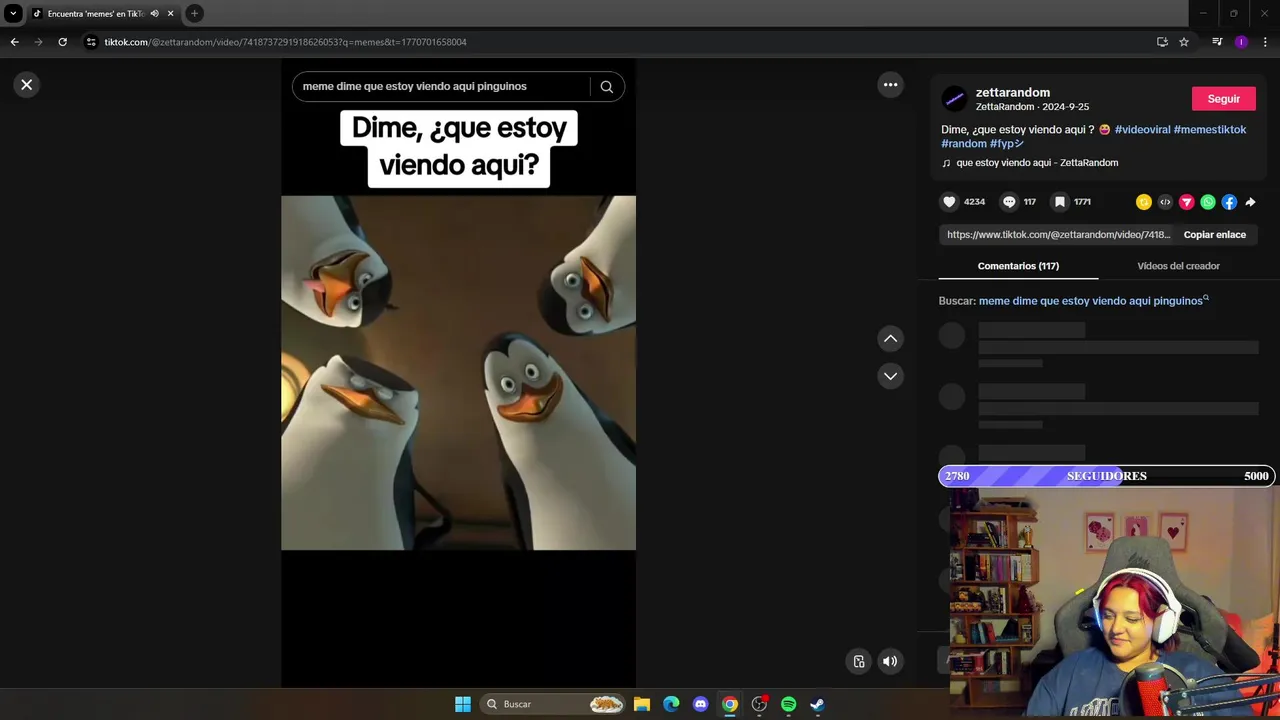
Task: Open the three-dots more options menu
Action: point(890,85)
